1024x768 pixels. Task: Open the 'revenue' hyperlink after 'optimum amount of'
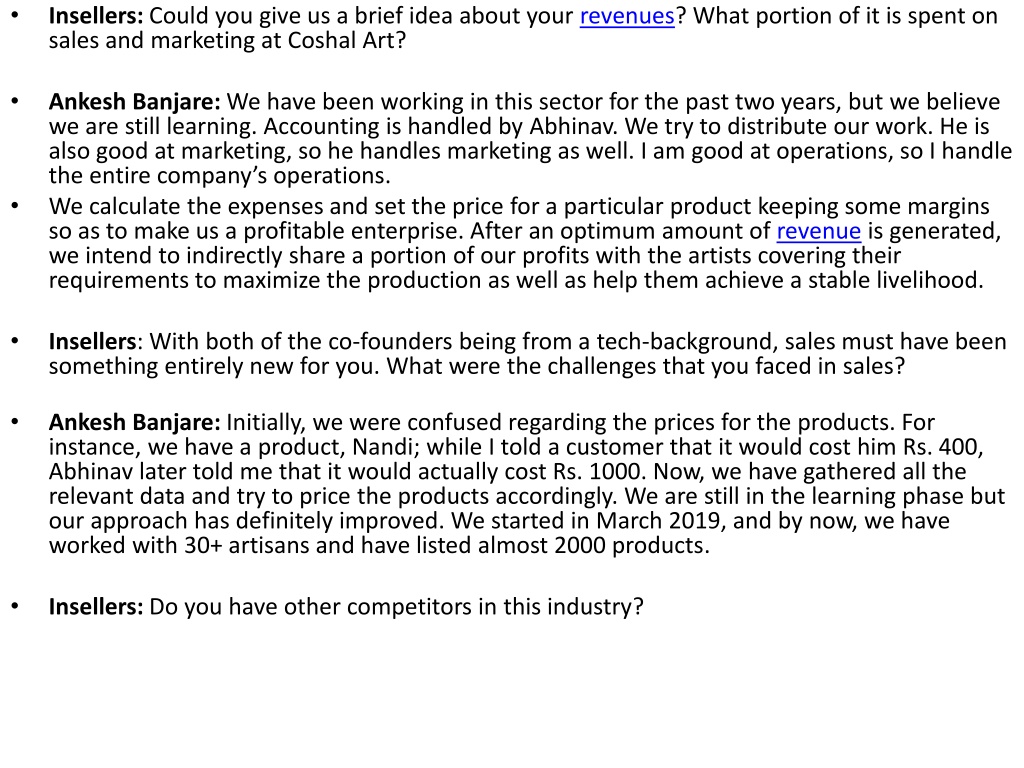click(x=818, y=231)
